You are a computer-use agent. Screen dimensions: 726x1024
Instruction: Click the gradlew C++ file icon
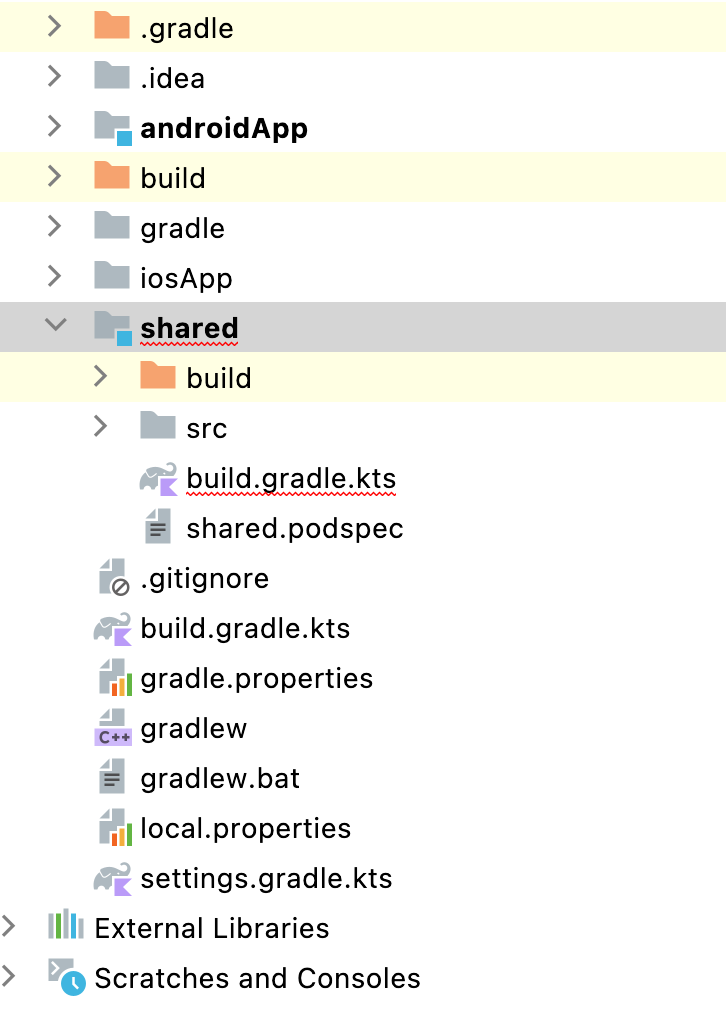(x=113, y=728)
